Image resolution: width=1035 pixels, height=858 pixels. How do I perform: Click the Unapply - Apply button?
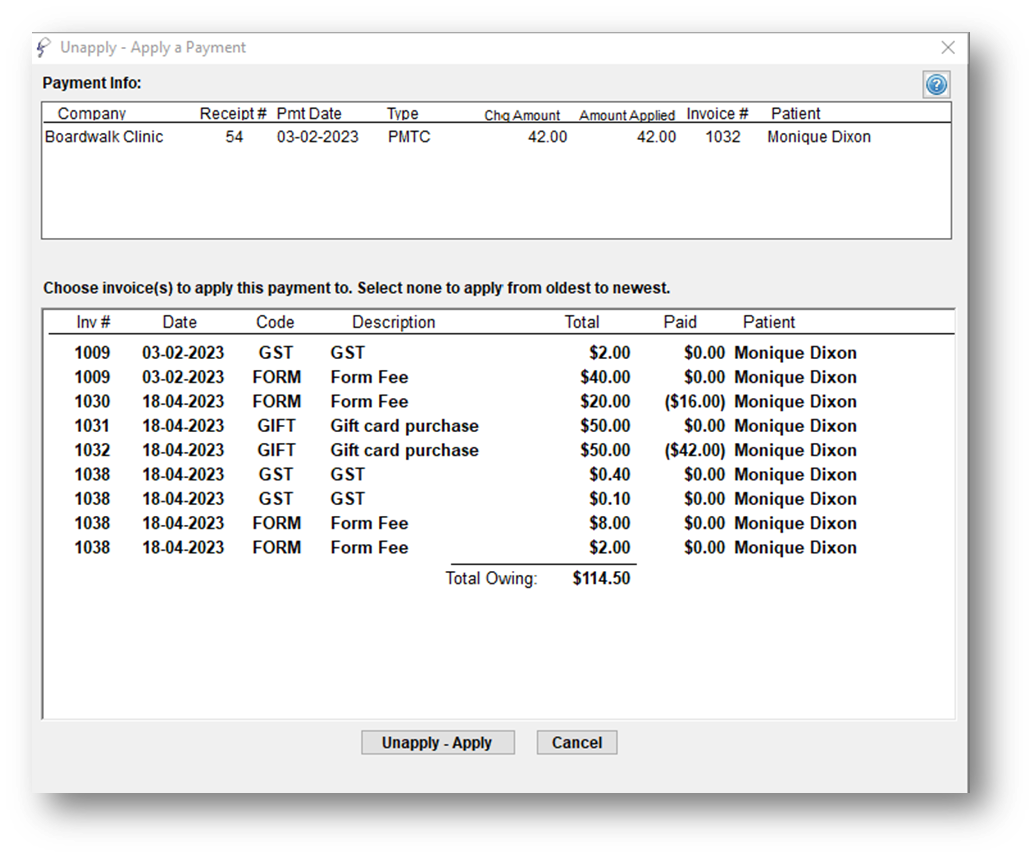click(438, 742)
